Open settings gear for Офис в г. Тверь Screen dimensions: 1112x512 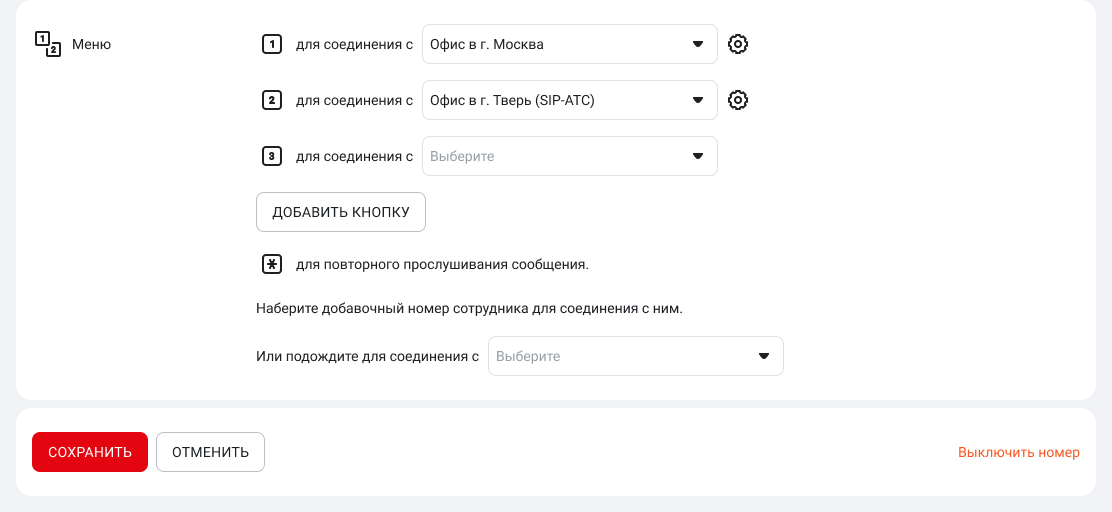coord(738,100)
